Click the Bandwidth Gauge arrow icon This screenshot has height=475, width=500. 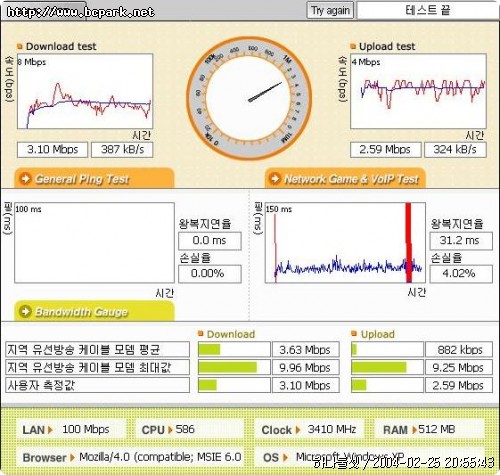25,311
